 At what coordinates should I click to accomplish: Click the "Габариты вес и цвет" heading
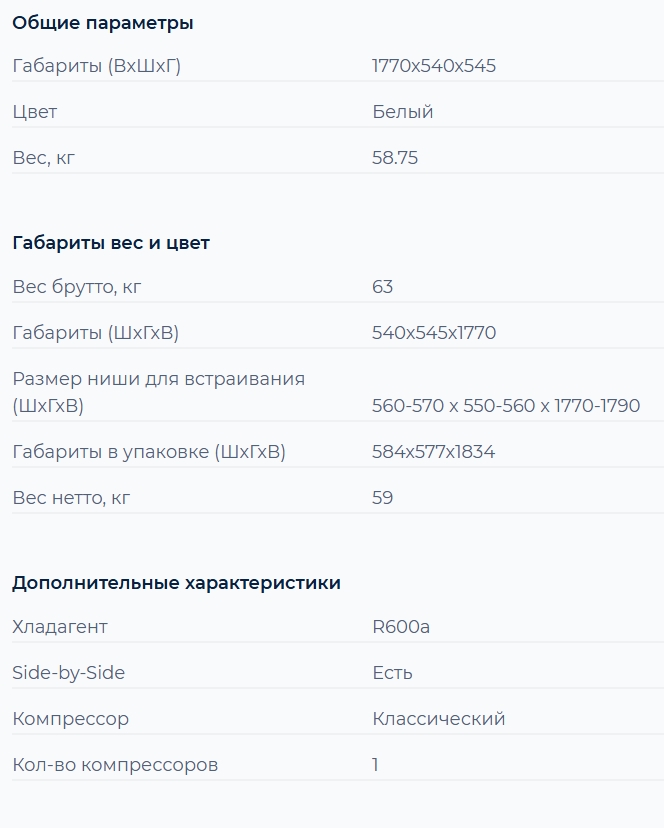(x=111, y=243)
